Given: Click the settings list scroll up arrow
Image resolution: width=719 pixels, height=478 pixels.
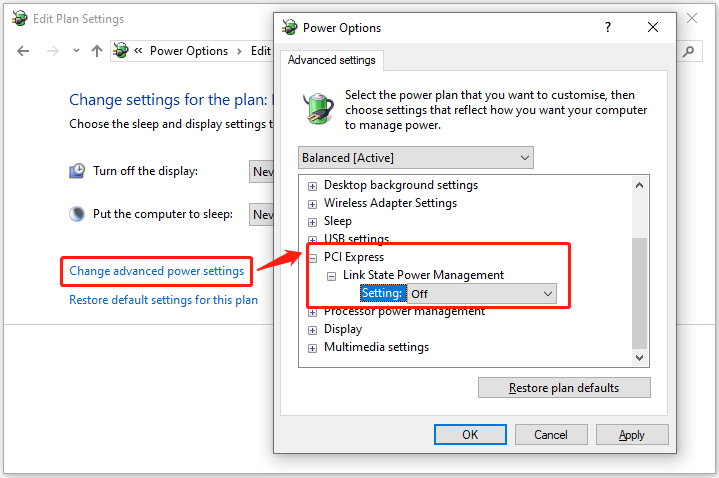Looking at the screenshot, I should click(x=639, y=185).
